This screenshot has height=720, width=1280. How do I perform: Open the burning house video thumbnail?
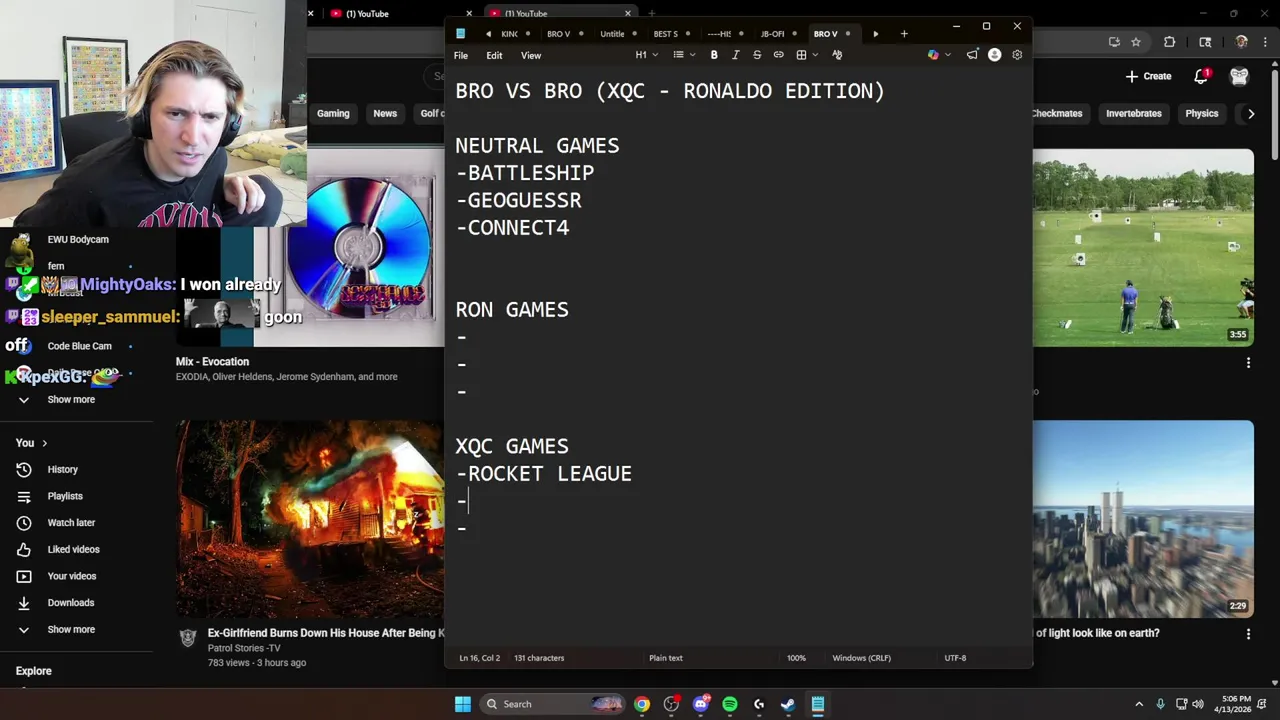point(310,519)
